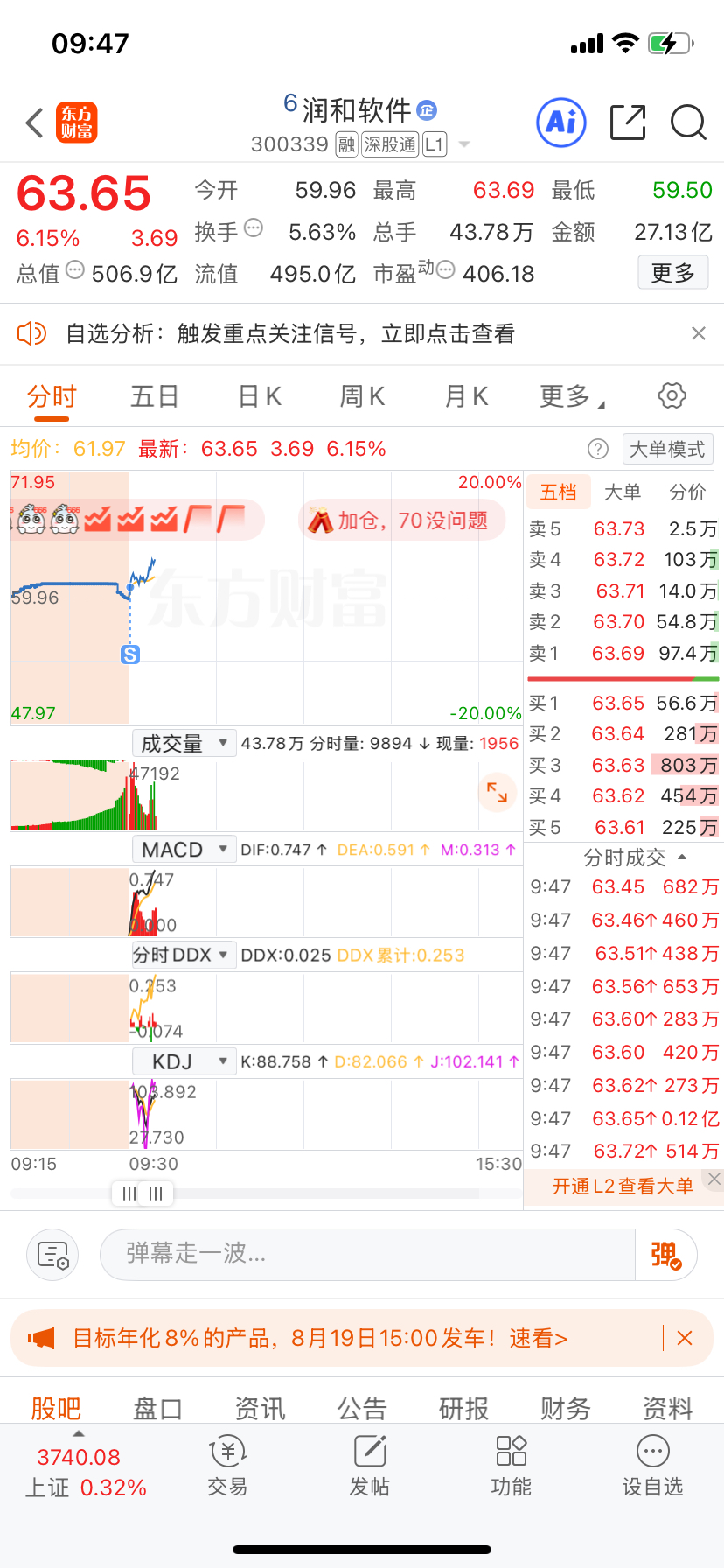Tap the timeline range slider handle
This screenshot has width=724, height=1568.
[143, 1193]
